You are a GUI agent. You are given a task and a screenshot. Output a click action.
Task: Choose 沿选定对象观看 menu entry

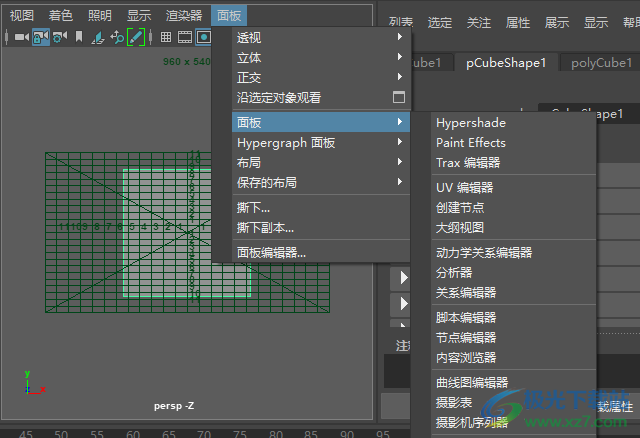[279, 98]
